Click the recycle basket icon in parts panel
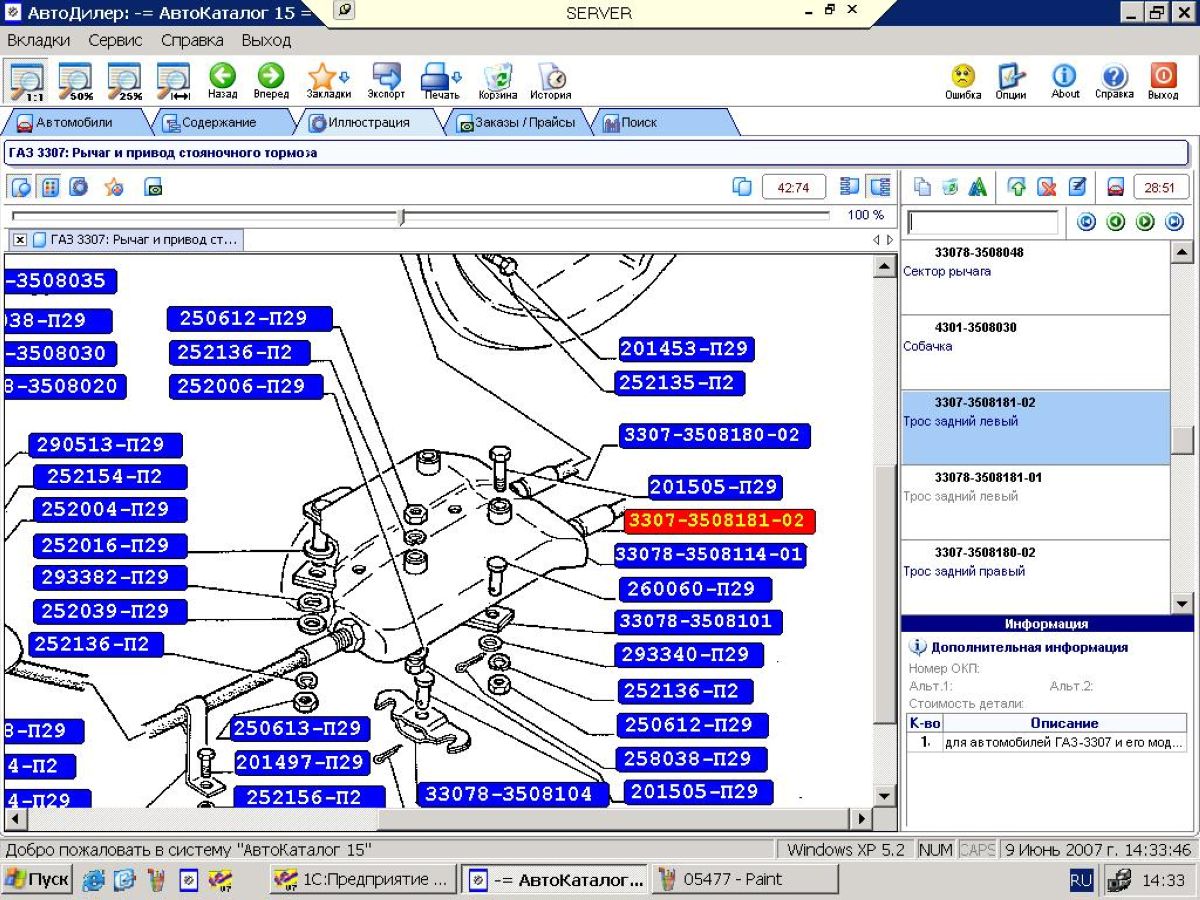The image size is (1200, 900). [x=950, y=187]
